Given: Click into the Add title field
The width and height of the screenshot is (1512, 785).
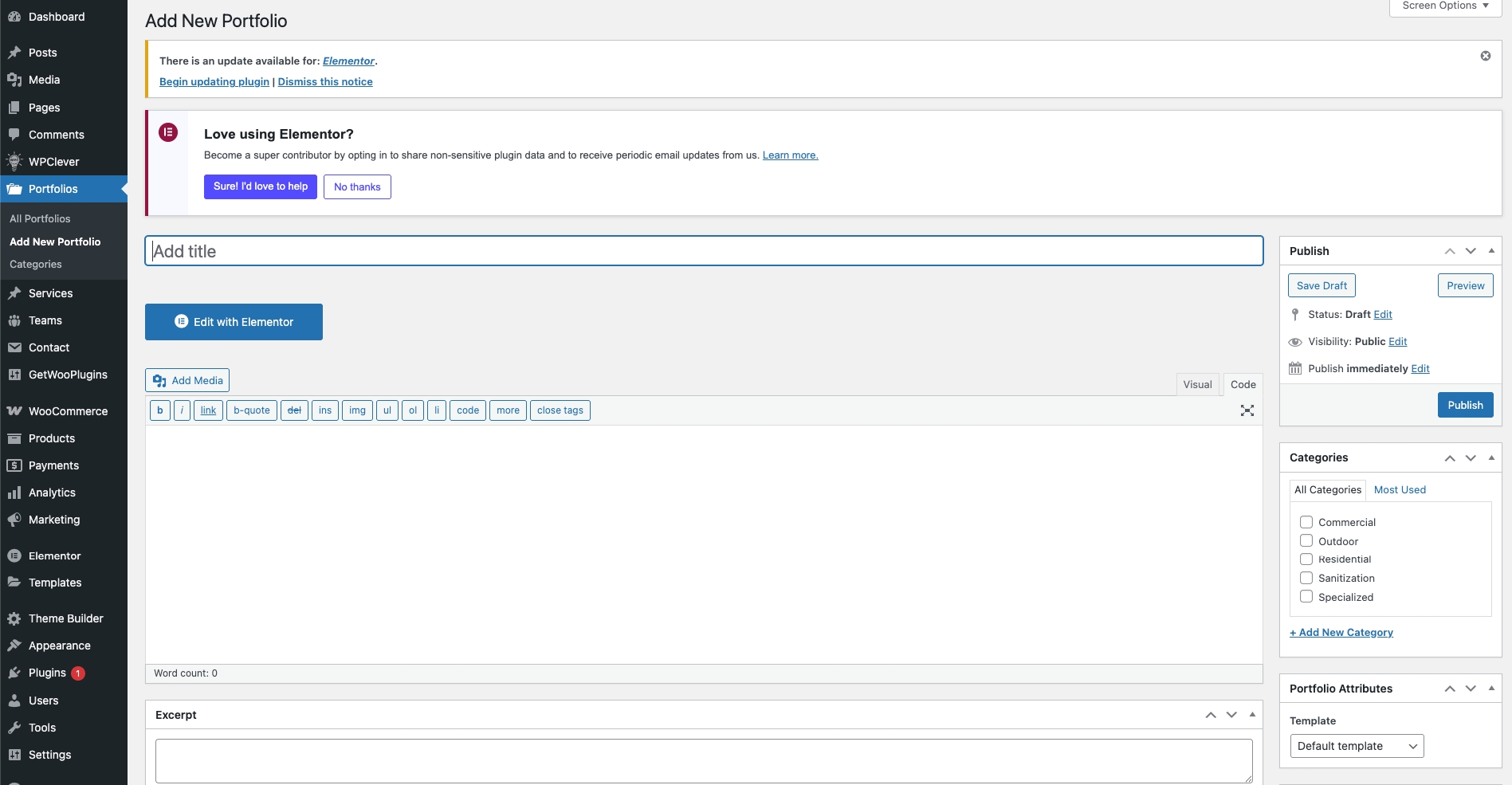Looking at the screenshot, I should coord(703,251).
